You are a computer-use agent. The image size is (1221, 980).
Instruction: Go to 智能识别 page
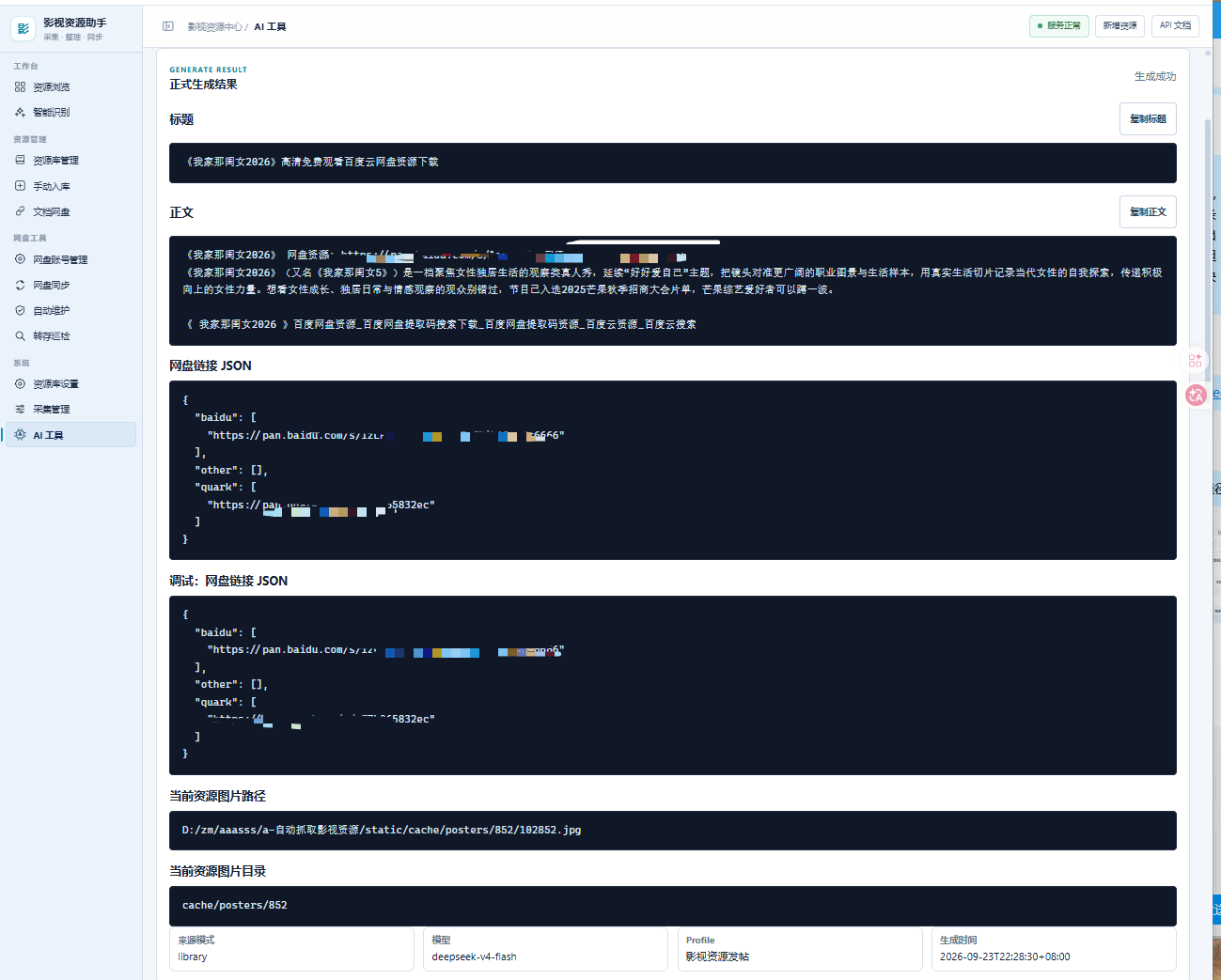point(71,113)
